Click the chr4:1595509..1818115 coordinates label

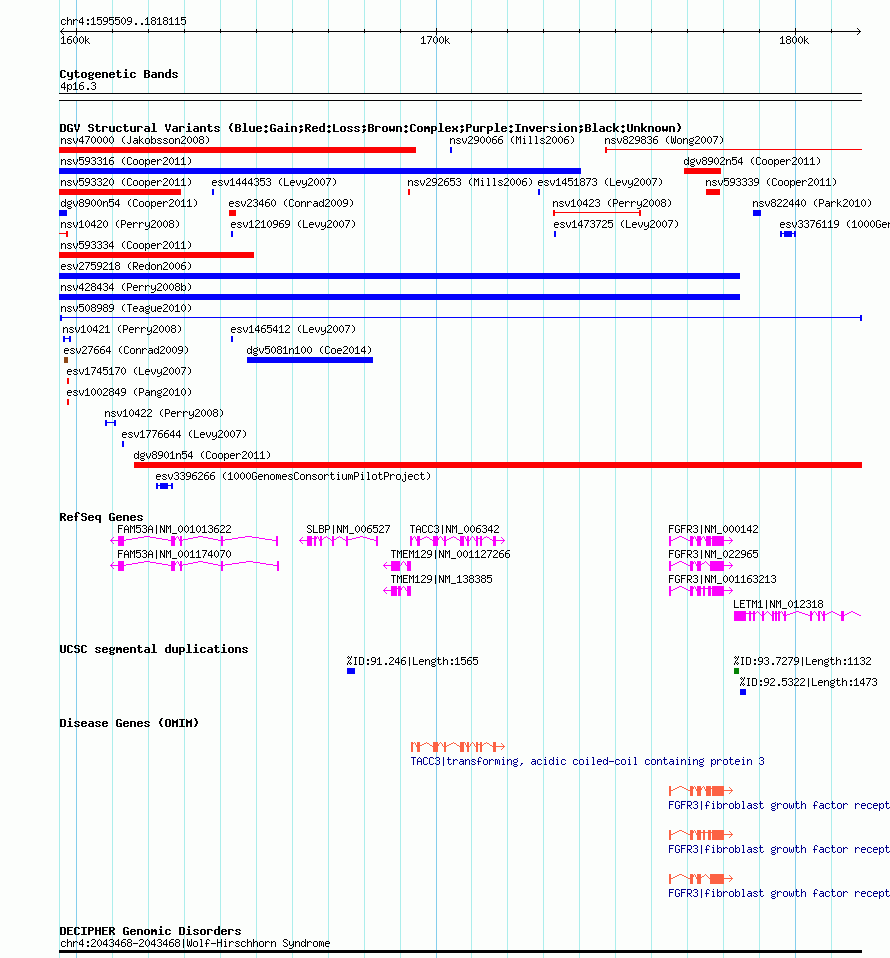pyautogui.click(x=123, y=21)
